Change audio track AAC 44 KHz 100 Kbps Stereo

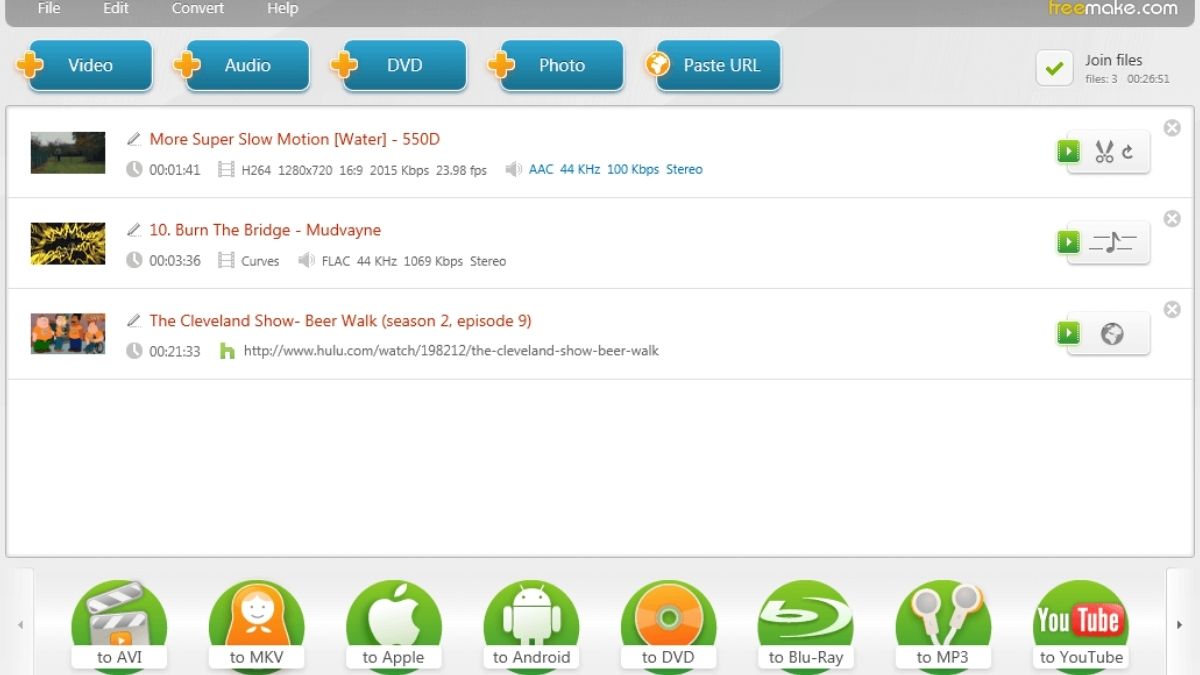point(615,170)
